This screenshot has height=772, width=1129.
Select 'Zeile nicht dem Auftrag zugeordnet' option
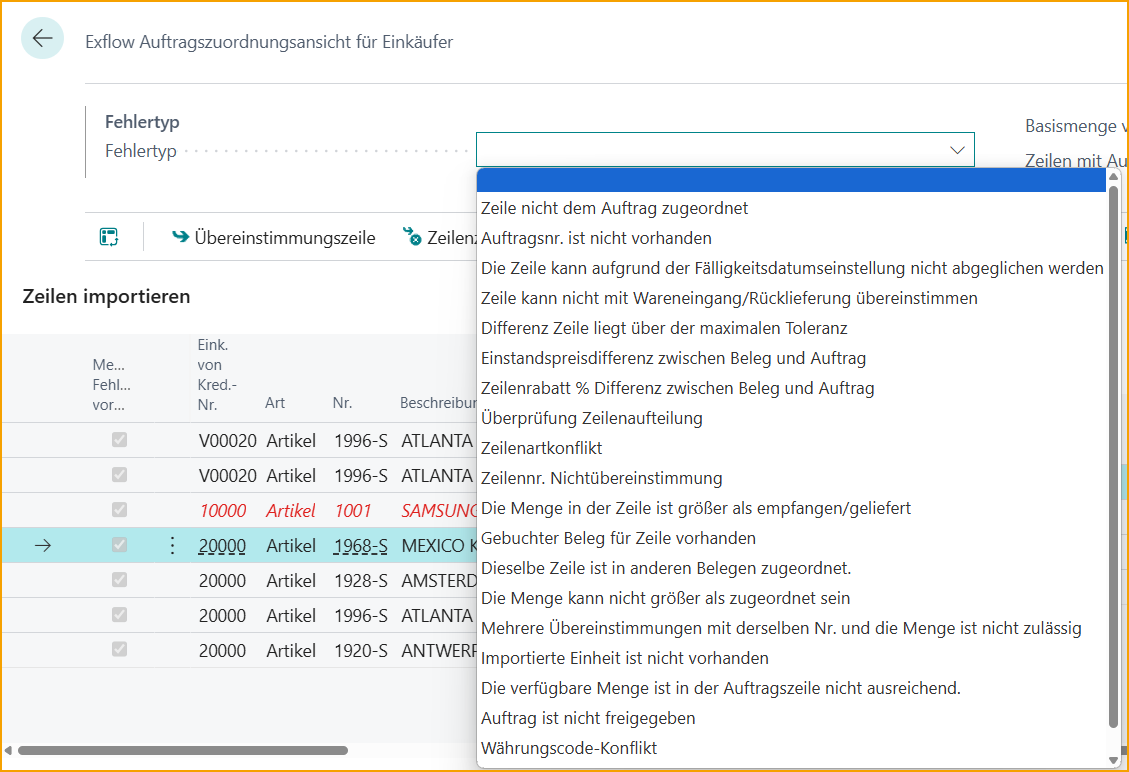614,208
